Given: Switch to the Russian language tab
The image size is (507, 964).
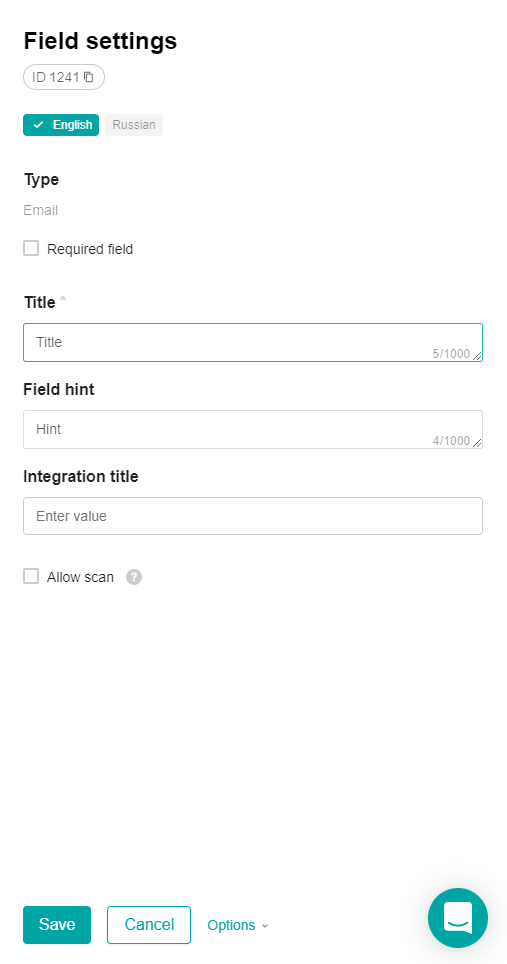Looking at the screenshot, I should point(134,125).
